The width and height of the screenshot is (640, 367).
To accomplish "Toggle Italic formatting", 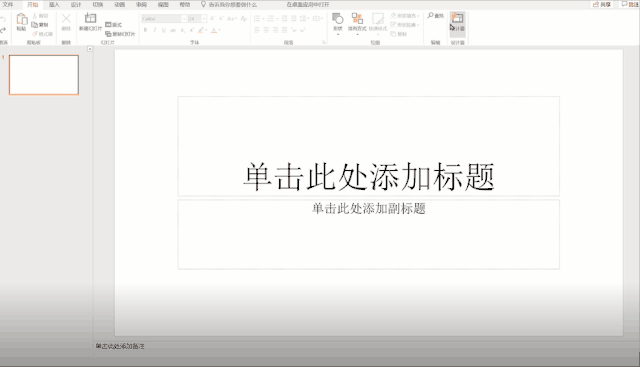I will [155, 30].
